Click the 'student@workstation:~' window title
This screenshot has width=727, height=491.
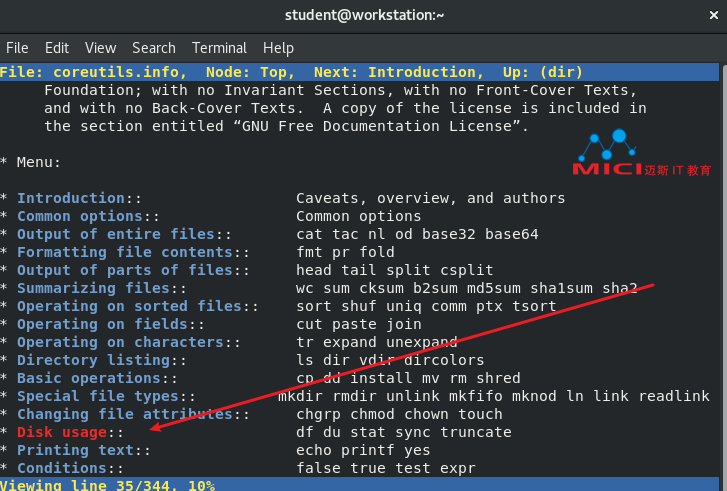(364, 15)
